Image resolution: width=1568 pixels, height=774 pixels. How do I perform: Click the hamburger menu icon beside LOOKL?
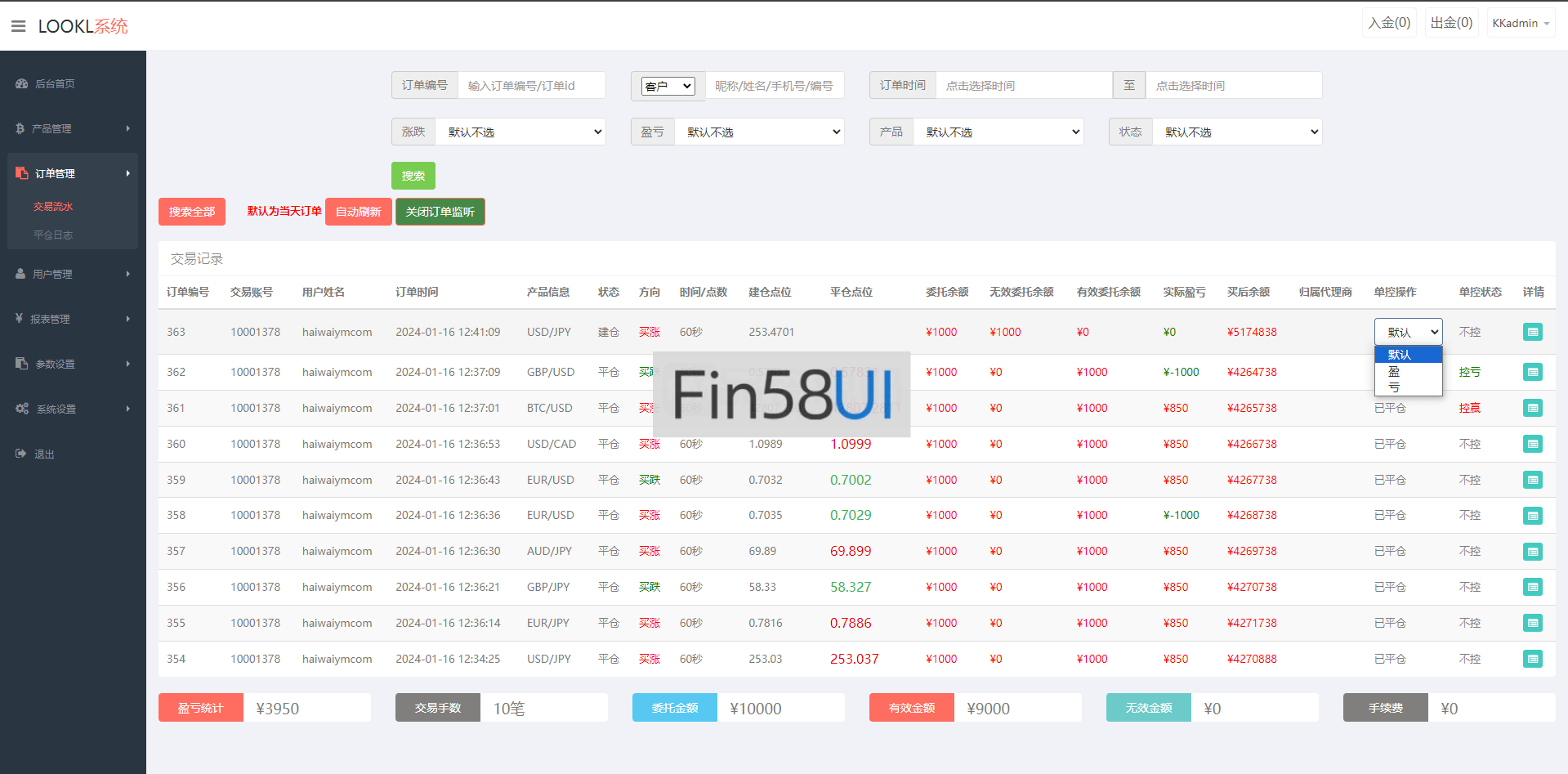[18, 26]
